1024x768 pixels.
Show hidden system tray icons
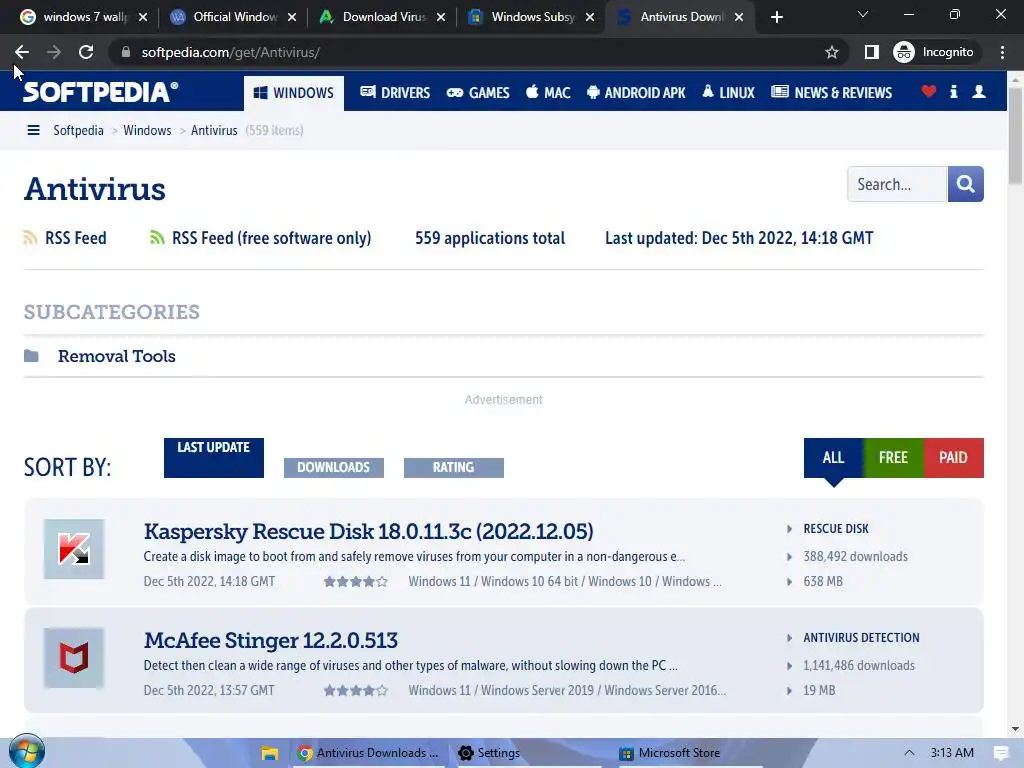(x=908, y=753)
